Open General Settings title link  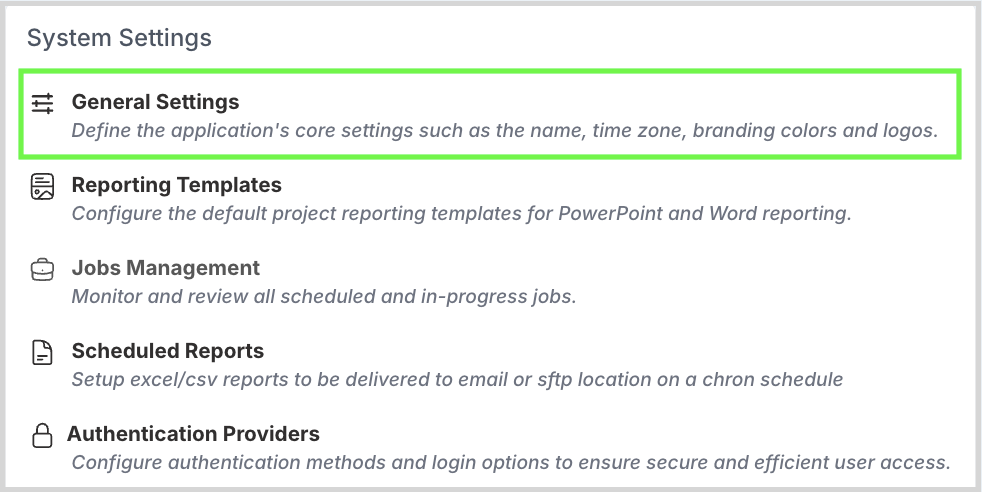[x=155, y=102]
